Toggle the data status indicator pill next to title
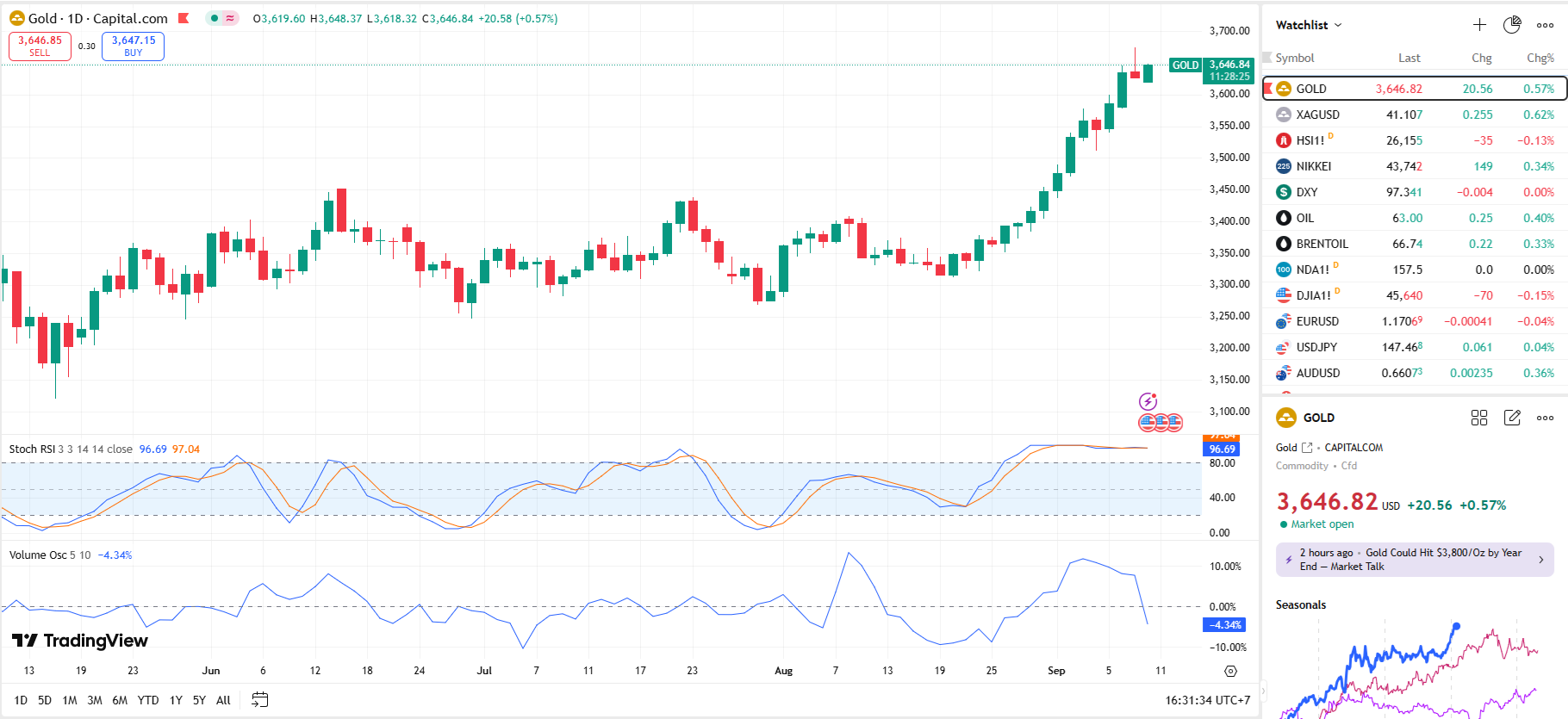1568x719 pixels. [222, 18]
